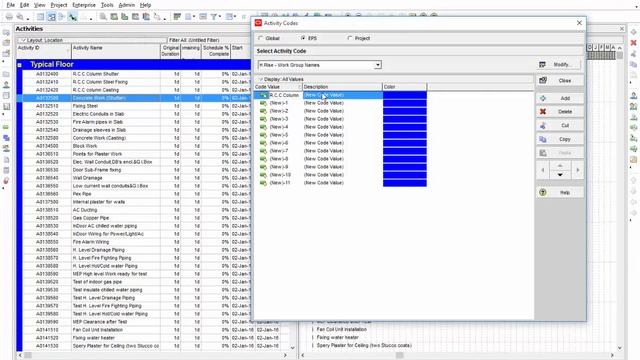Click the red Risks icon in the left sidebar

pos(6,180)
